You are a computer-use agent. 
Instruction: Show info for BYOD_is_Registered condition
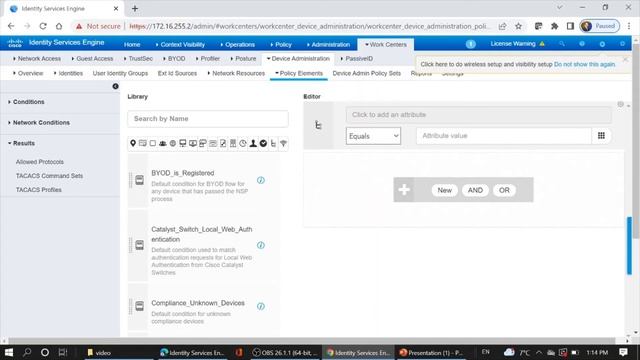pos(260,180)
